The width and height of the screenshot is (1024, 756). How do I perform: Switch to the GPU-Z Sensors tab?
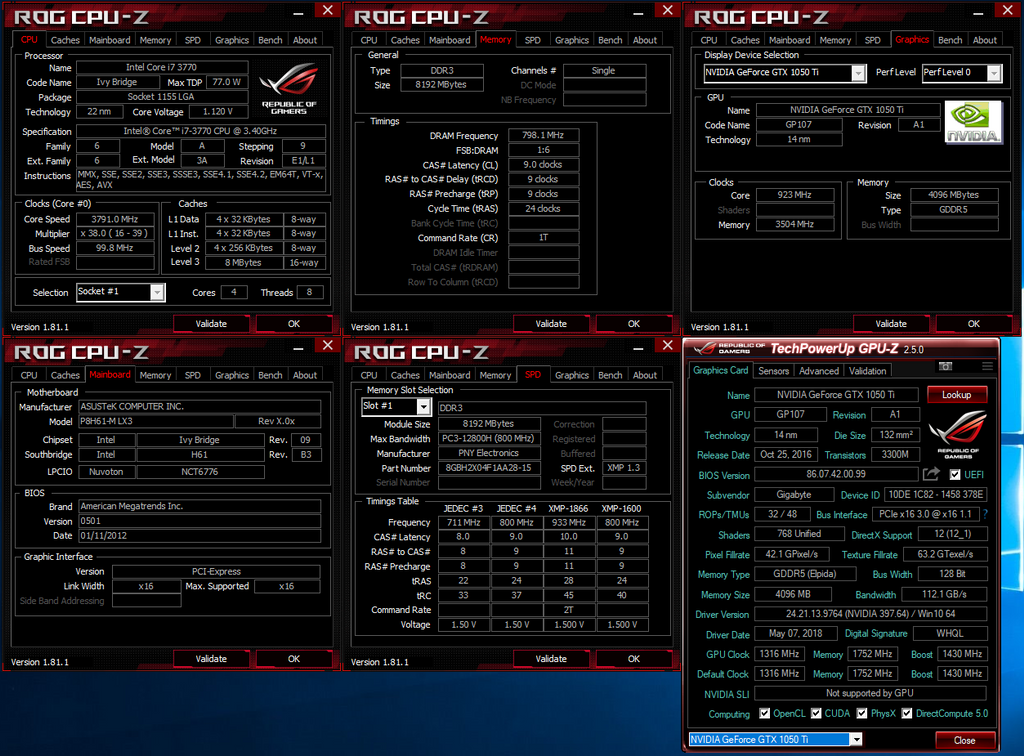tap(773, 371)
